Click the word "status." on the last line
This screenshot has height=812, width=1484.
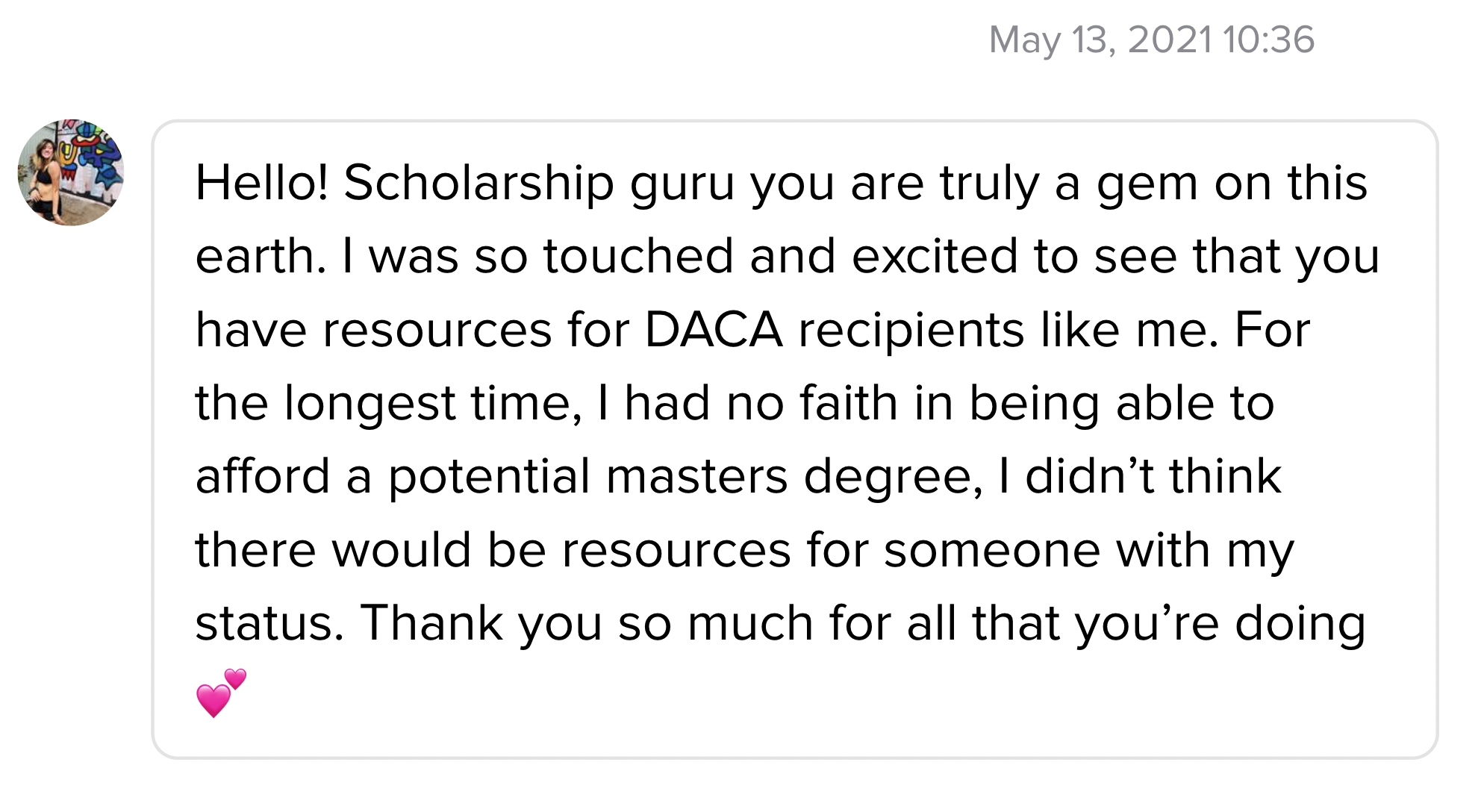269,624
